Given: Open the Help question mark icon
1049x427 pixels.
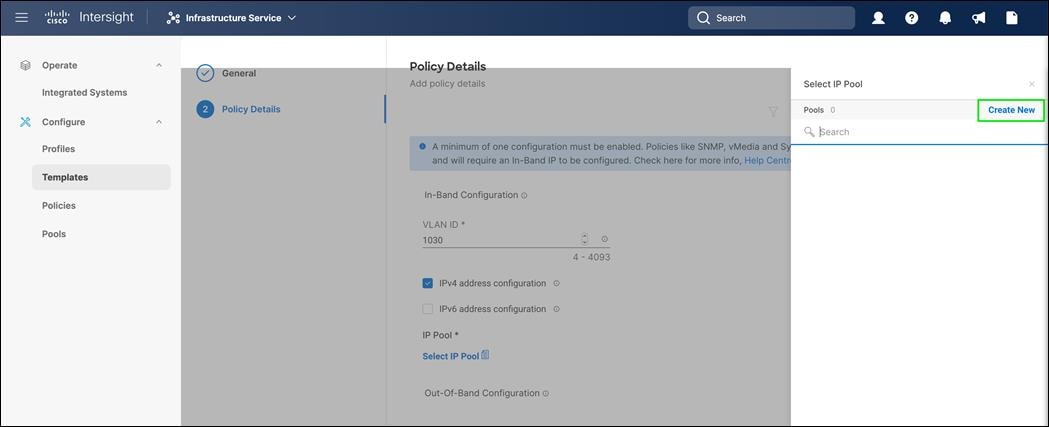Looking at the screenshot, I should [911, 18].
